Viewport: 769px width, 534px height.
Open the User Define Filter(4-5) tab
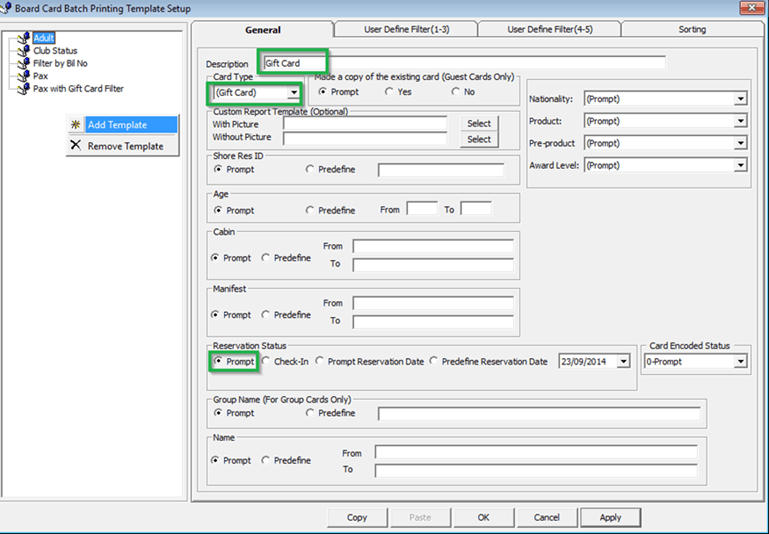click(x=550, y=29)
